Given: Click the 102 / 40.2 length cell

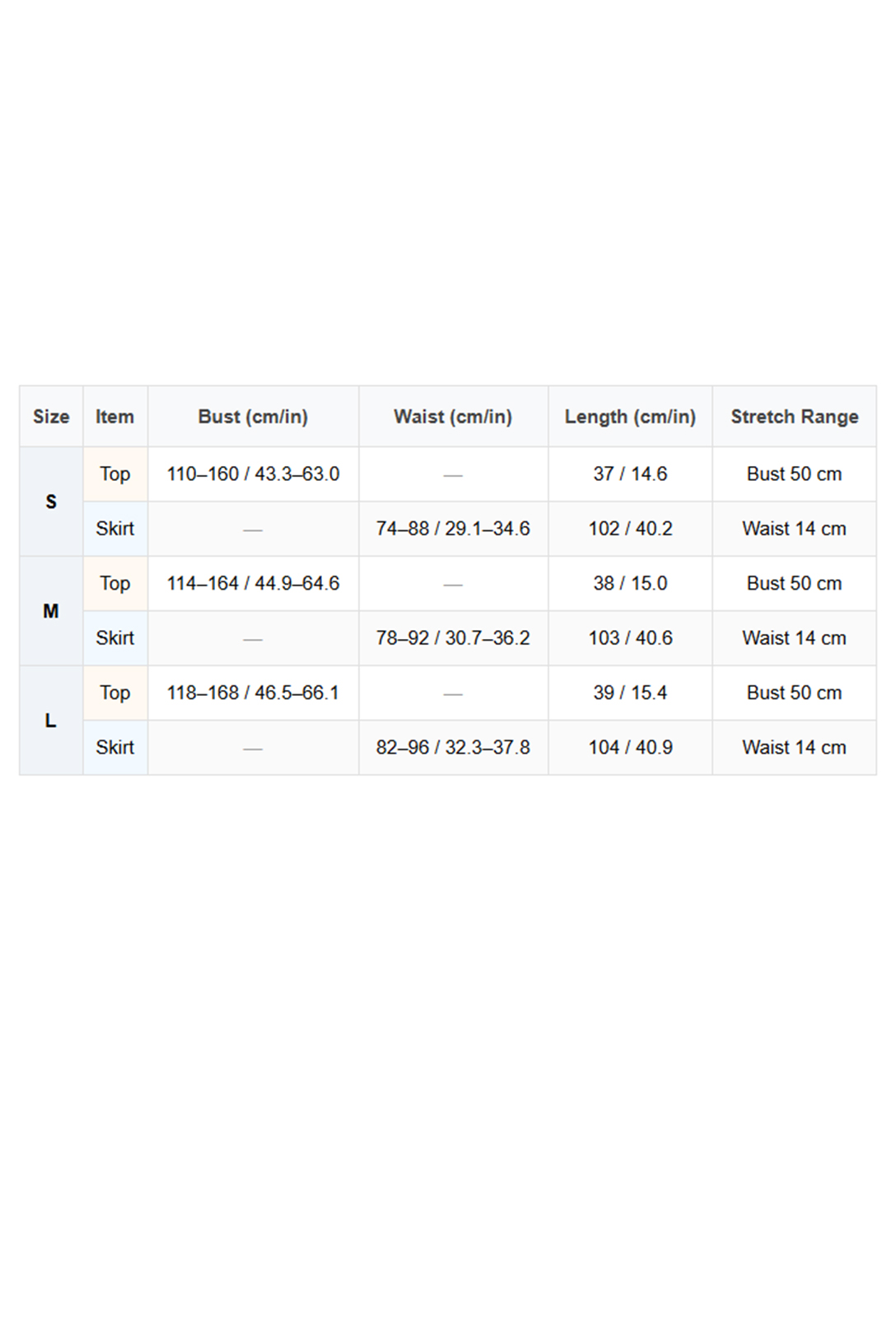Looking at the screenshot, I should click(x=630, y=529).
